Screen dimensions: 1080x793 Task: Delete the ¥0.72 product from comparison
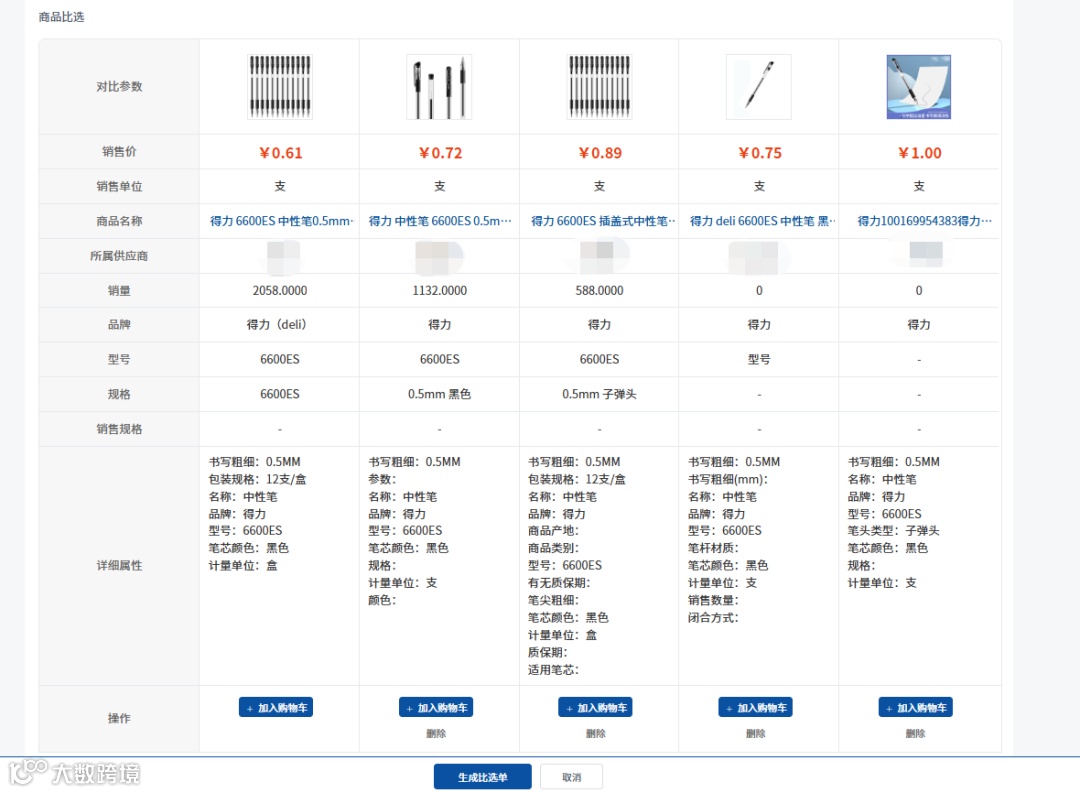[436, 734]
